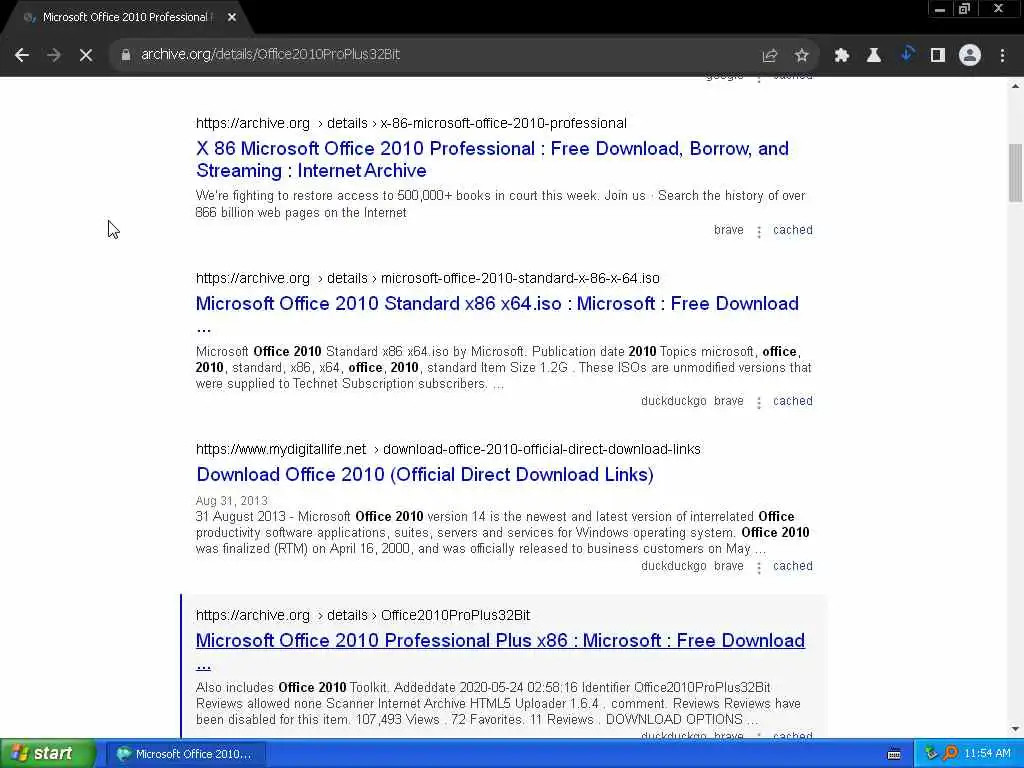Screen dimensions: 1024x768
Task: Go back to the previous page
Action: [22, 55]
